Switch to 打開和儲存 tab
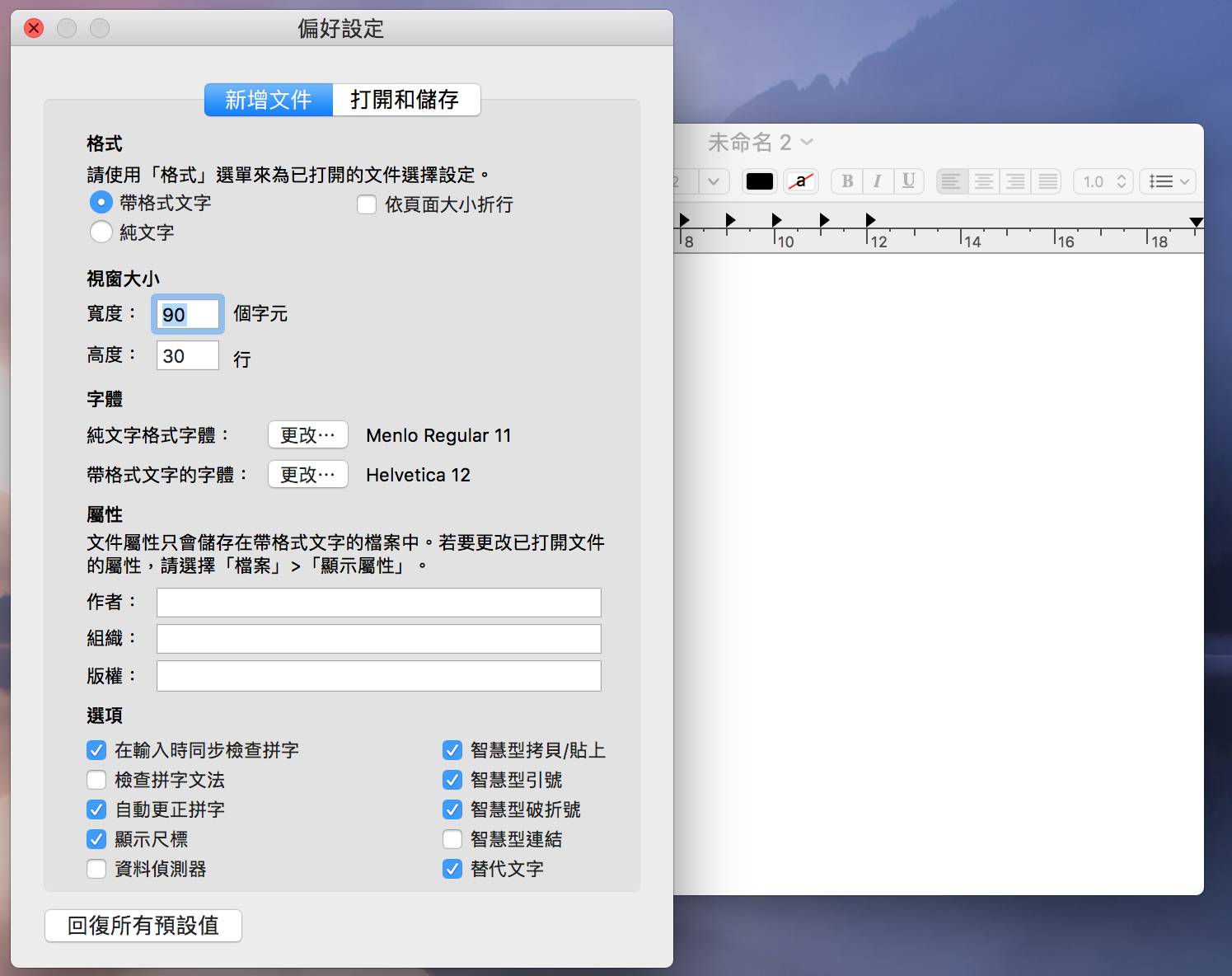The width and height of the screenshot is (1232, 976). (x=405, y=100)
